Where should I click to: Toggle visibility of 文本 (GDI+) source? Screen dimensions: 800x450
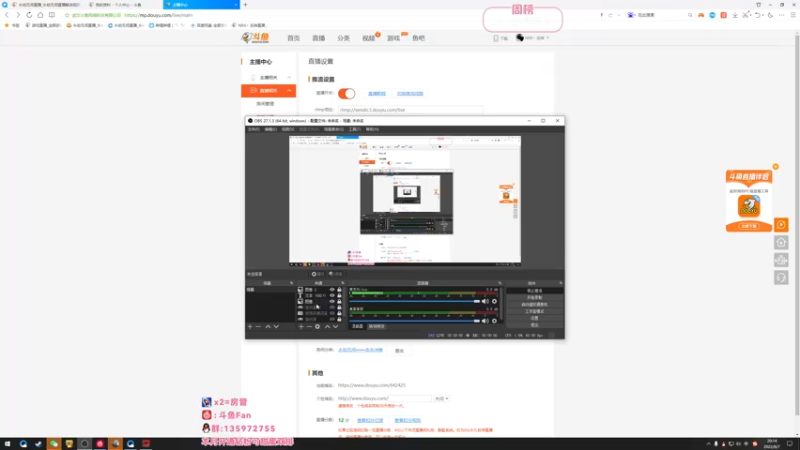(x=332, y=295)
